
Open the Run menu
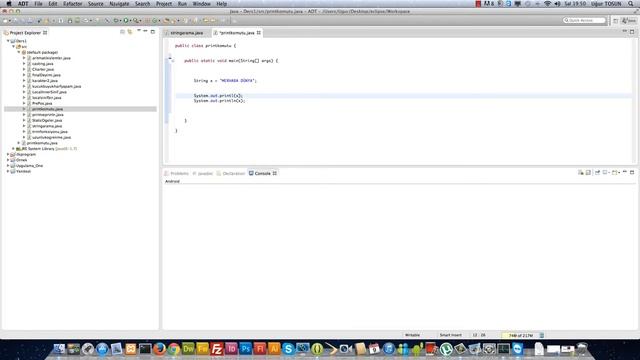tap(182, 4)
